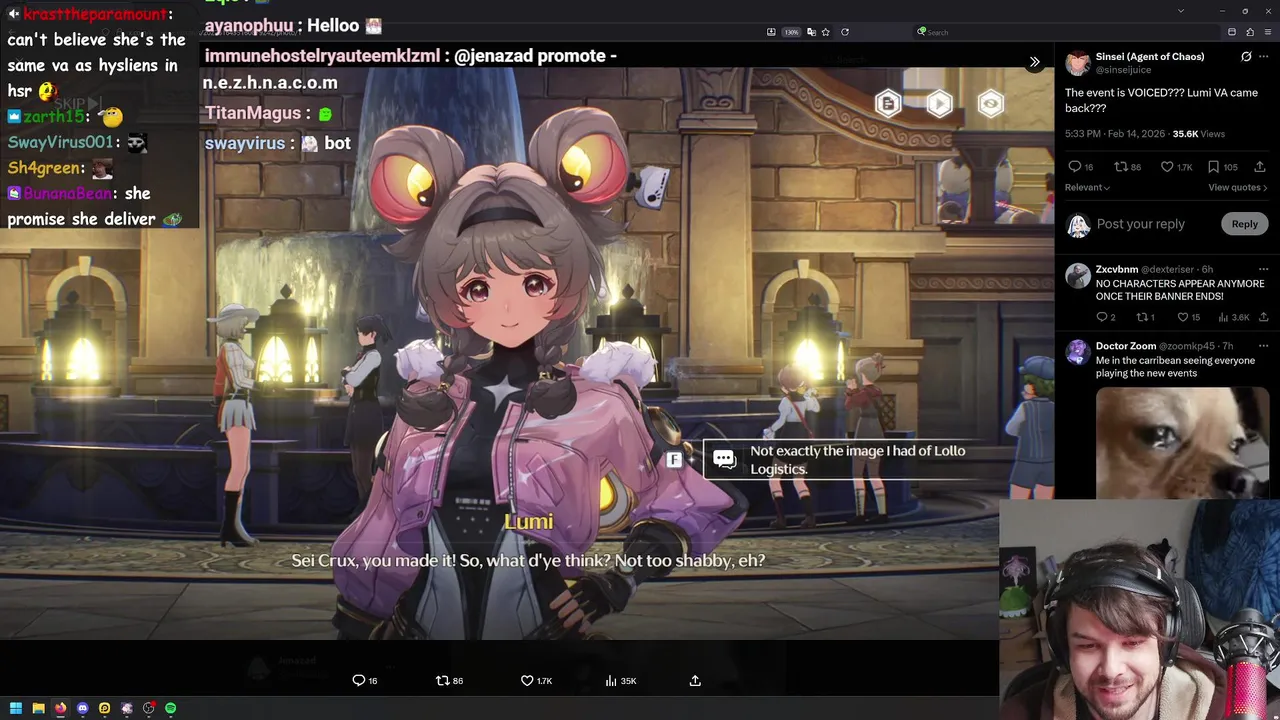The height and width of the screenshot is (720, 1280).
Task: Click the Lumi speaker name label
Action: point(528,522)
